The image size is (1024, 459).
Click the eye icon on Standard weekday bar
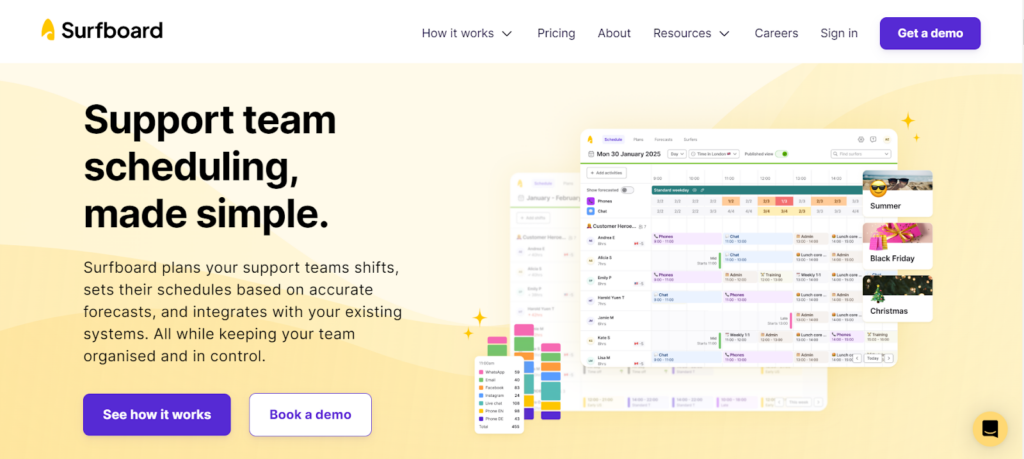tap(694, 190)
